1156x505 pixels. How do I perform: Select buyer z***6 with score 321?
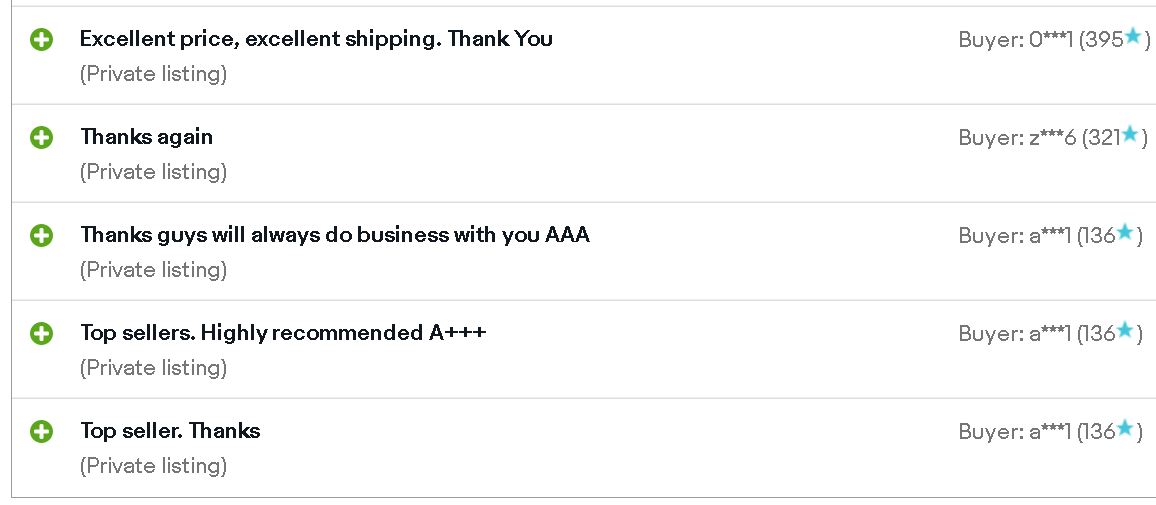(1053, 138)
